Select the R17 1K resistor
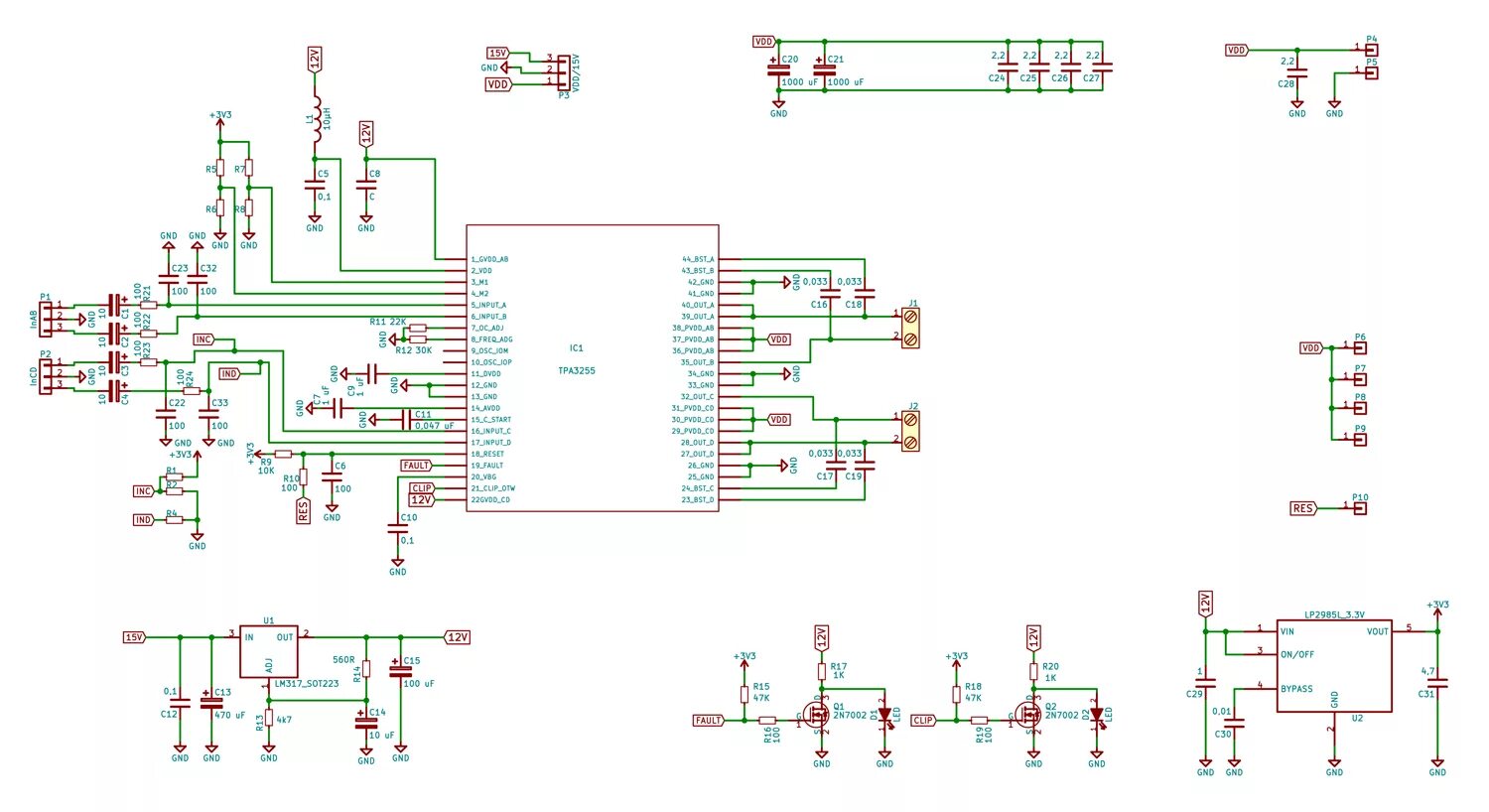 (x=822, y=672)
